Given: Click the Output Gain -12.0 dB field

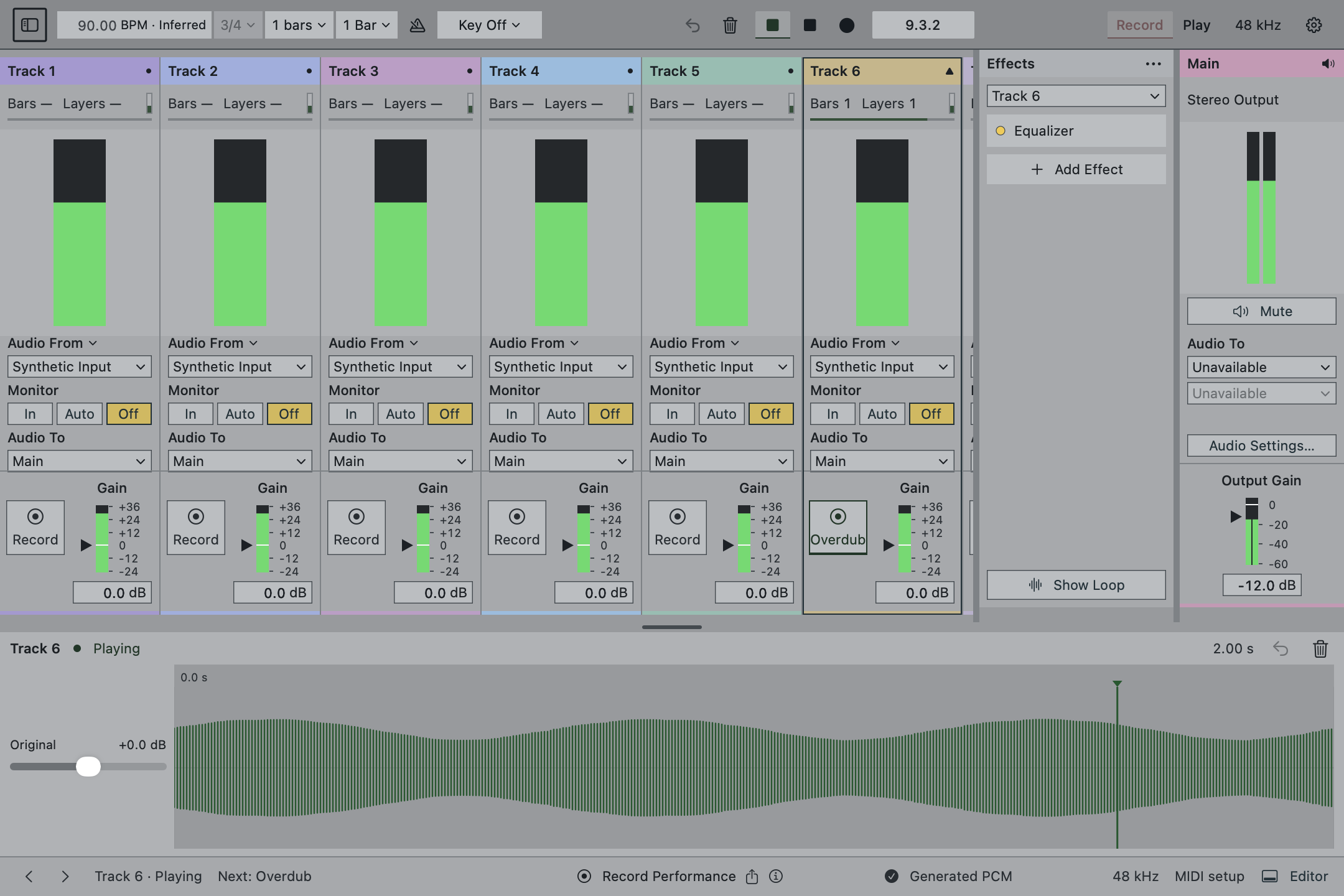Looking at the screenshot, I should (x=1261, y=585).
